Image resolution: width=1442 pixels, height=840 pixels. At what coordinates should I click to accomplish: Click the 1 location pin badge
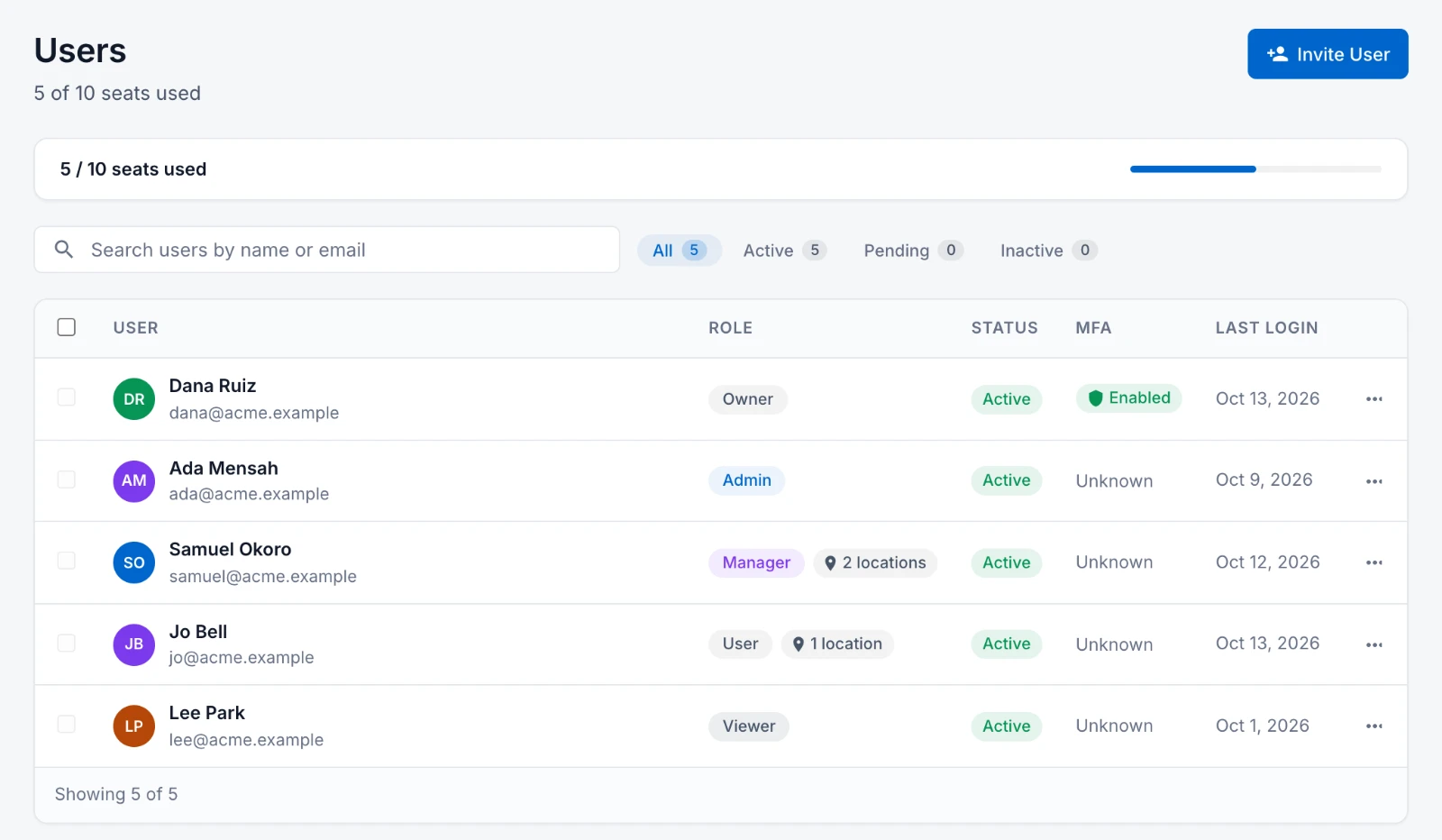pos(837,644)
